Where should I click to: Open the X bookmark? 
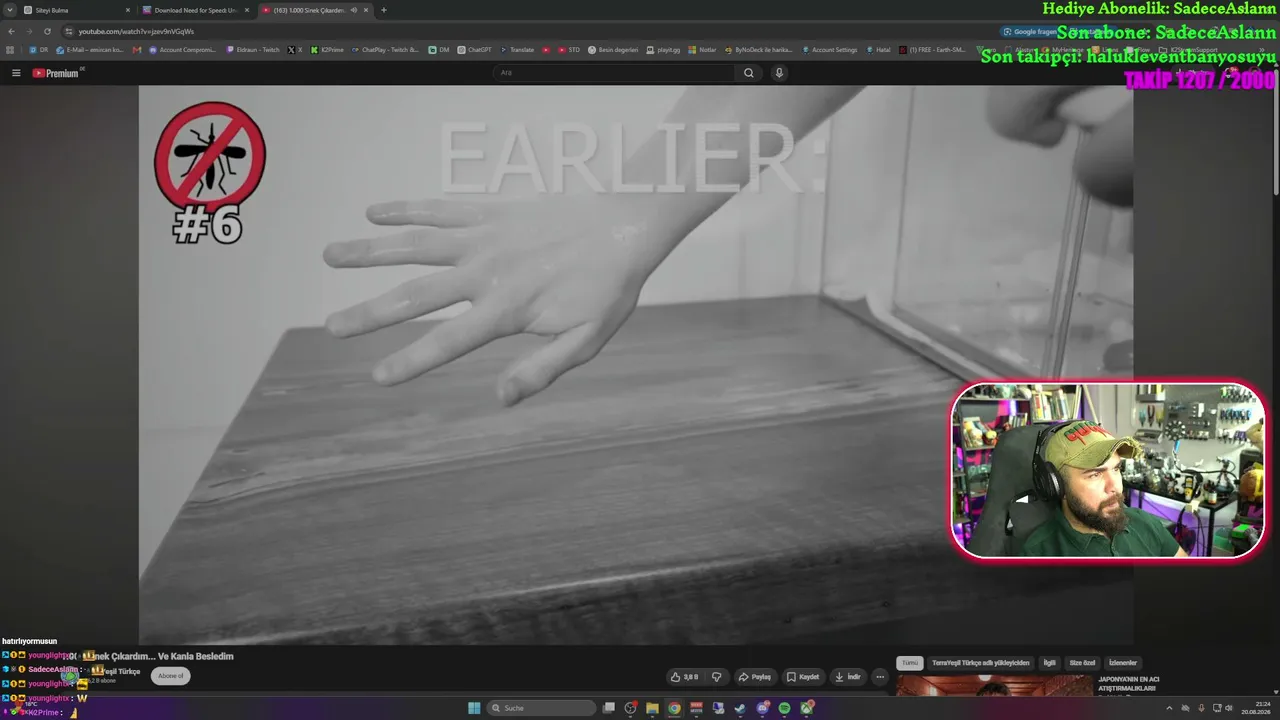point(295,50)
